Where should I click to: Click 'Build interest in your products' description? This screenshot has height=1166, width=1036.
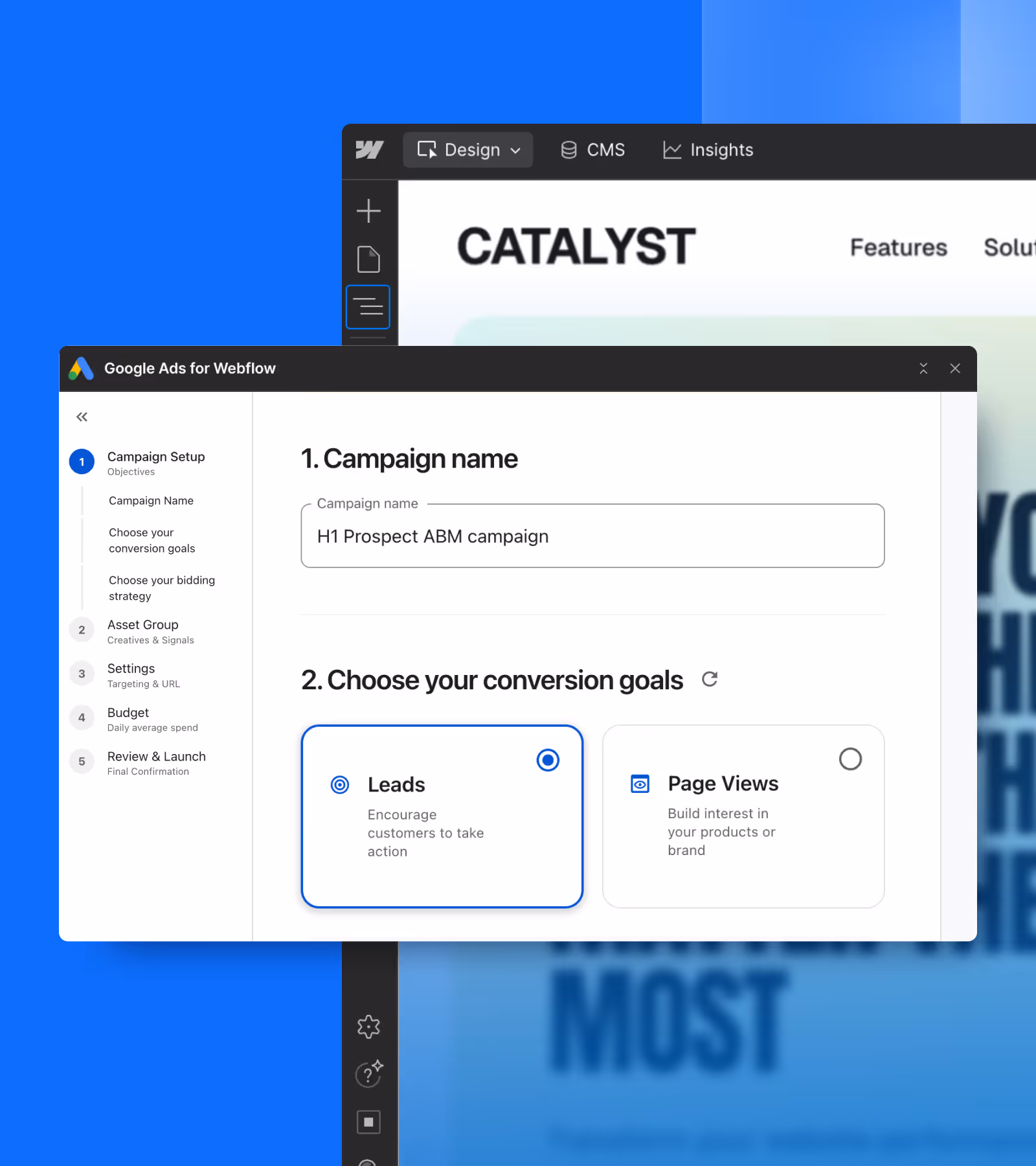point(721,832)
